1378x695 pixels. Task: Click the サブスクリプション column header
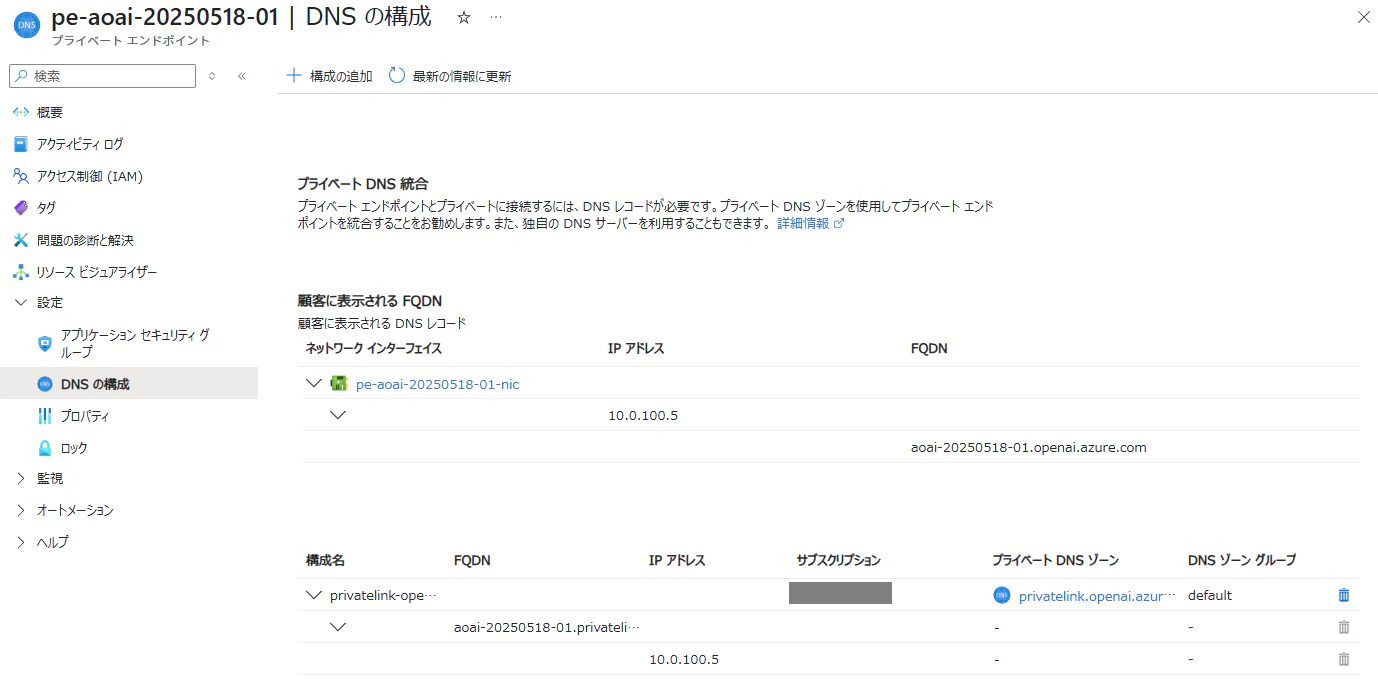(839, 560)
